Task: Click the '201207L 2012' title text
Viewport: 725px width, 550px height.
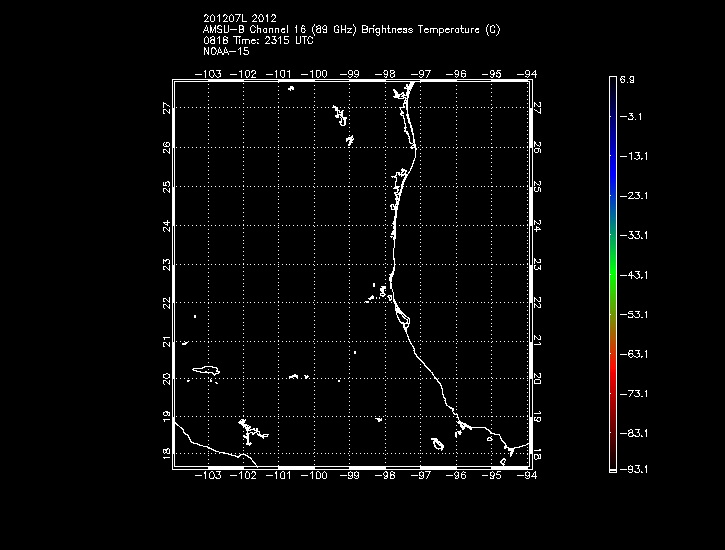Action: click(x=238, y=18)
